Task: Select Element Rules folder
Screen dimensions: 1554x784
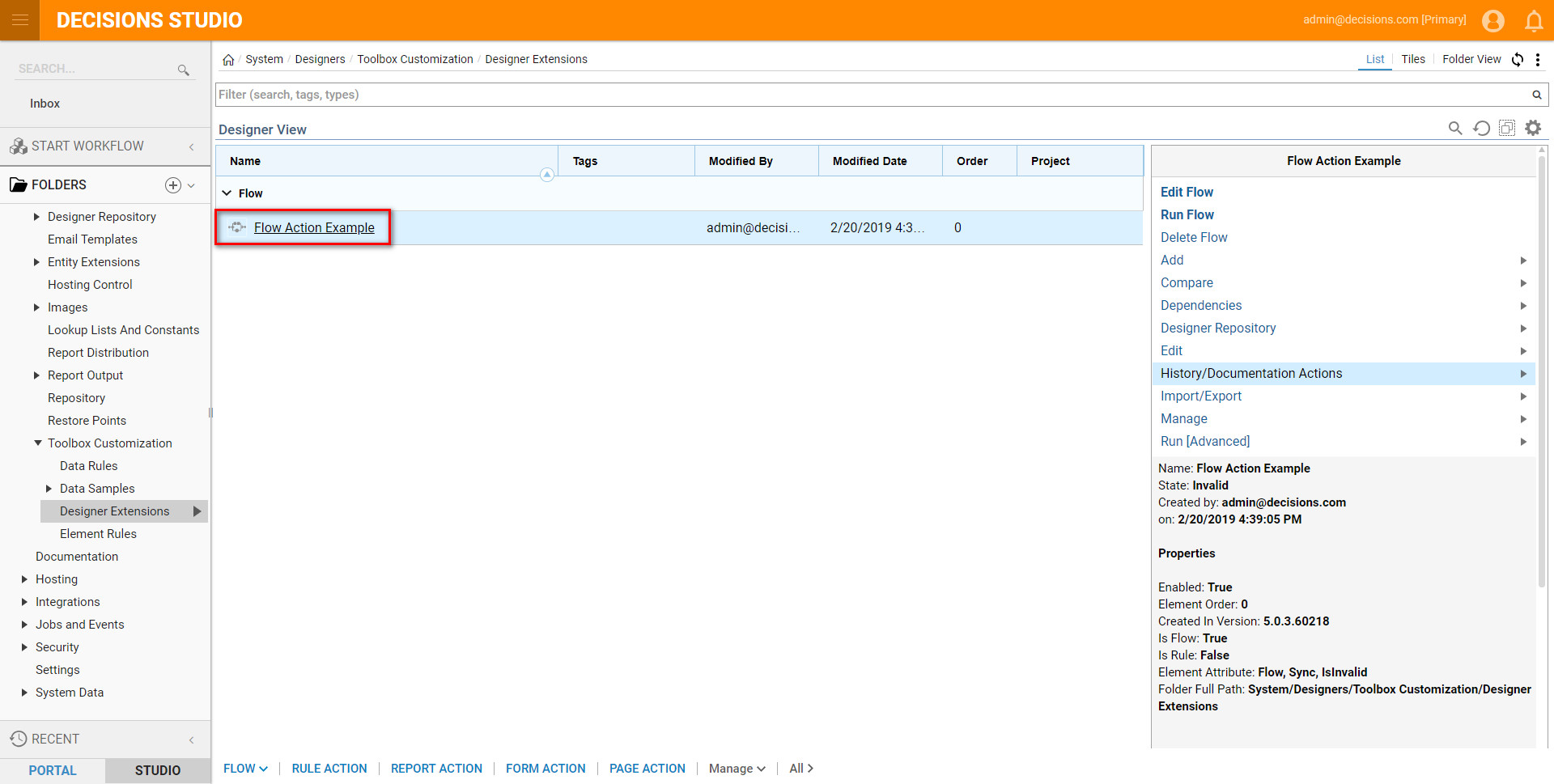Action: tap(98, 534)
